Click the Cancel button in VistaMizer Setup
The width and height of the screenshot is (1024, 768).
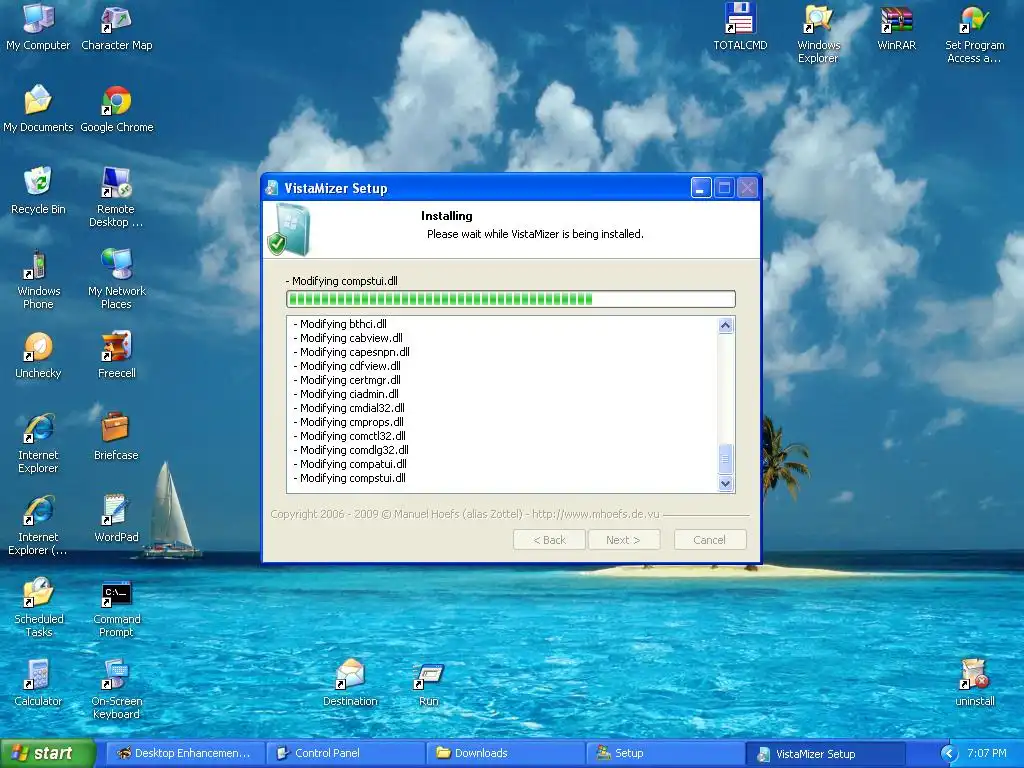(x=710, y=540)
